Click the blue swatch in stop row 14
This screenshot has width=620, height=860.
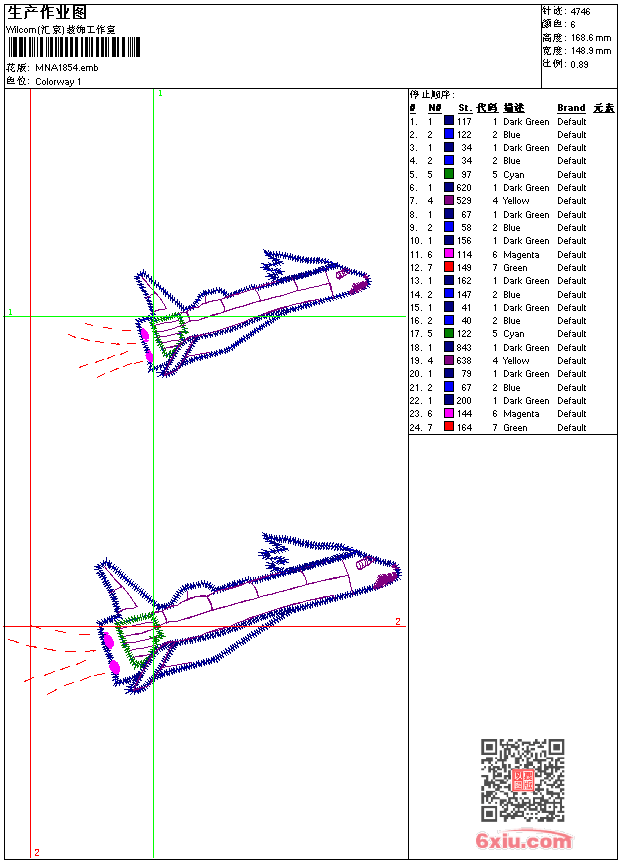coord(449,294)
